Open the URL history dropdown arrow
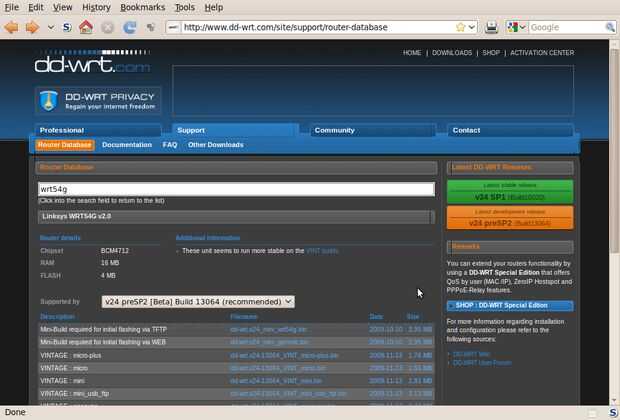This screenshot has height=420, width=620. click(472, 27)
